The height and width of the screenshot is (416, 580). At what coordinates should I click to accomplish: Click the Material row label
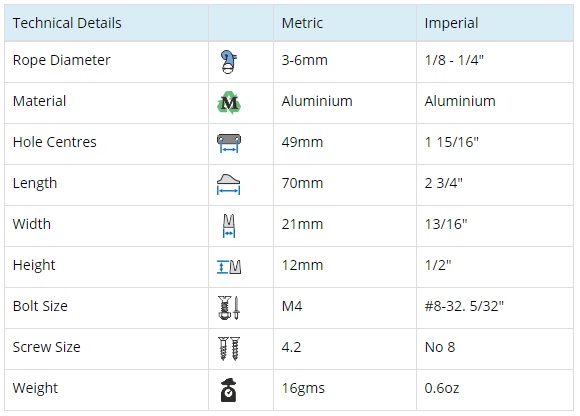(x=39, y=101)
